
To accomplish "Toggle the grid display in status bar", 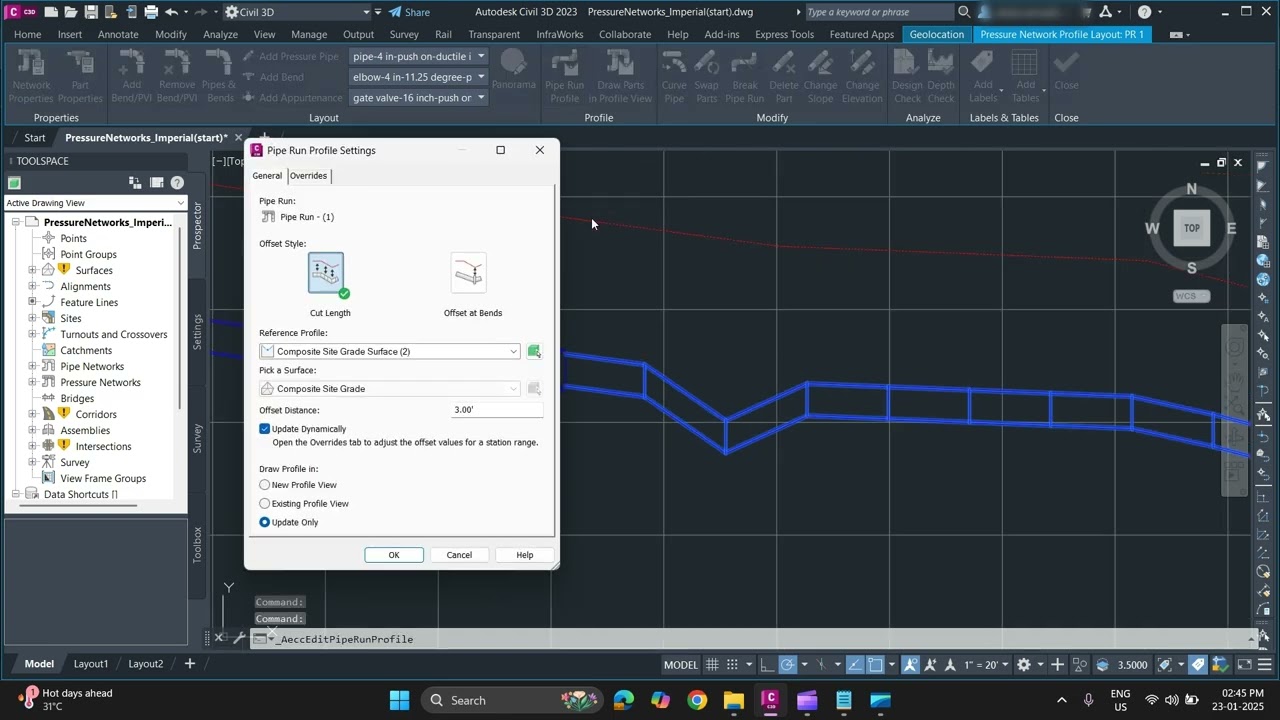I will click(712, 665).
